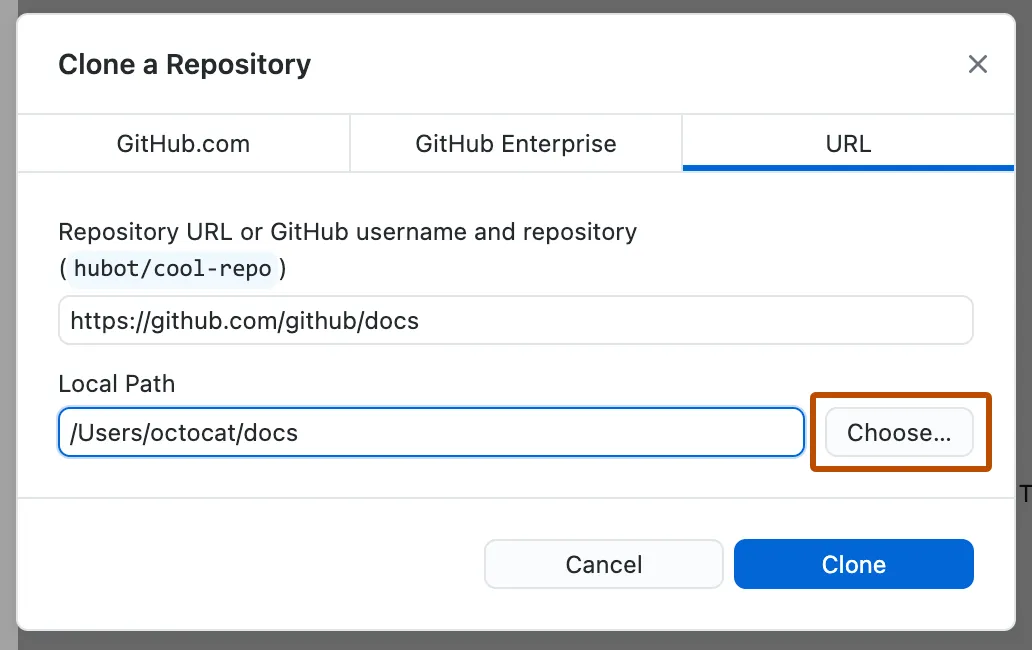1032x650 pixels.
Task: Confirm cloning the docs repository
Action: click(x=853, y=564)
